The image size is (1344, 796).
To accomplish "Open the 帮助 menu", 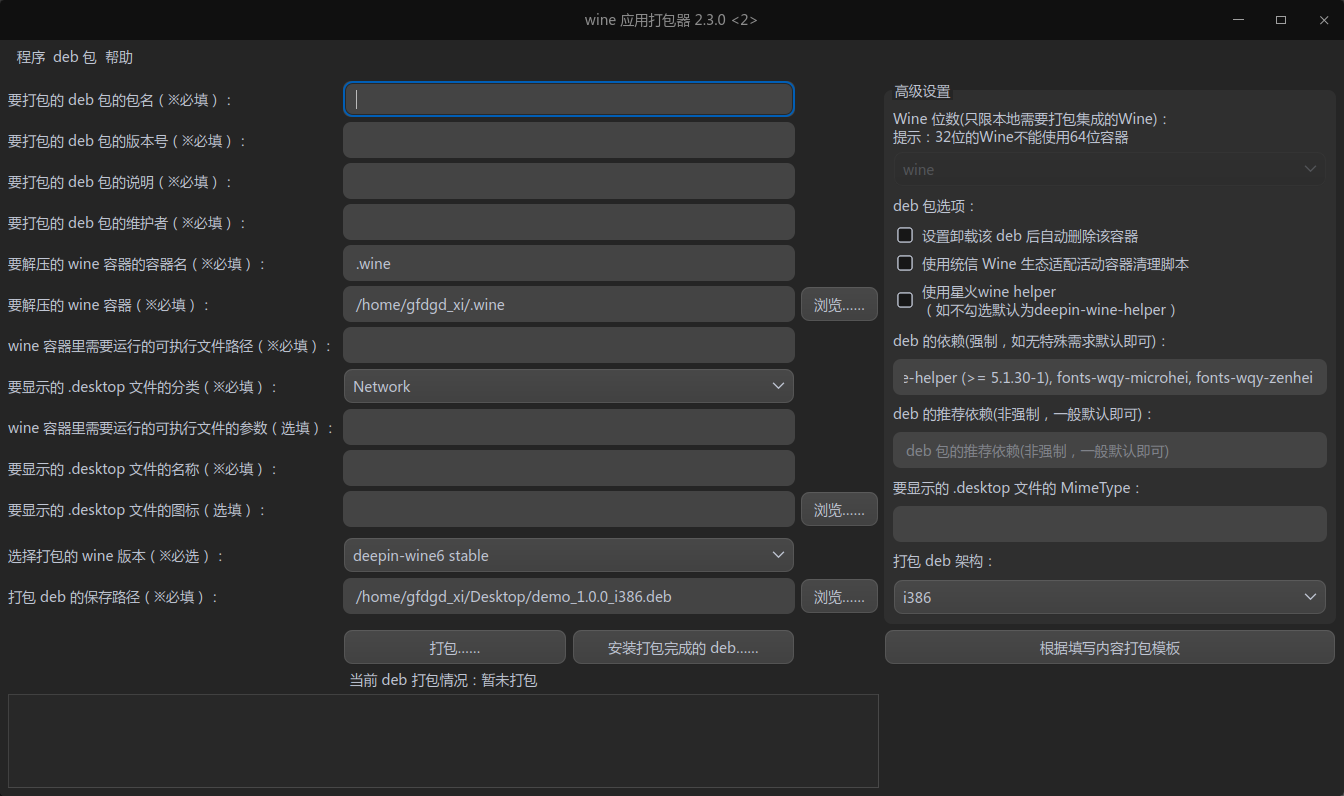I will point(119,58).
